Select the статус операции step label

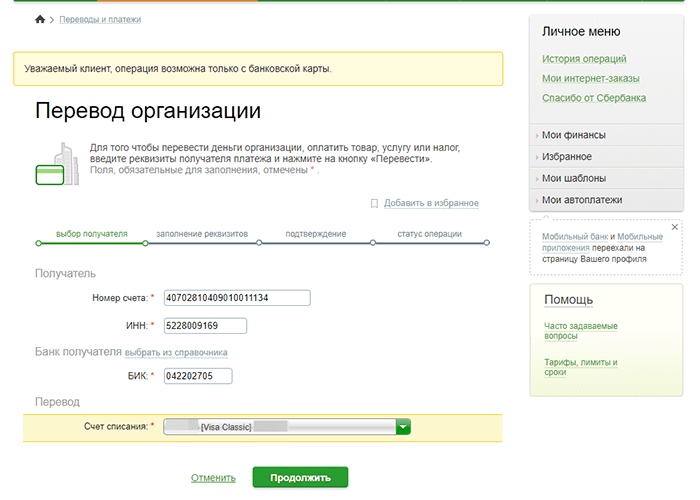pyautogui.click(x=429, y=234)
